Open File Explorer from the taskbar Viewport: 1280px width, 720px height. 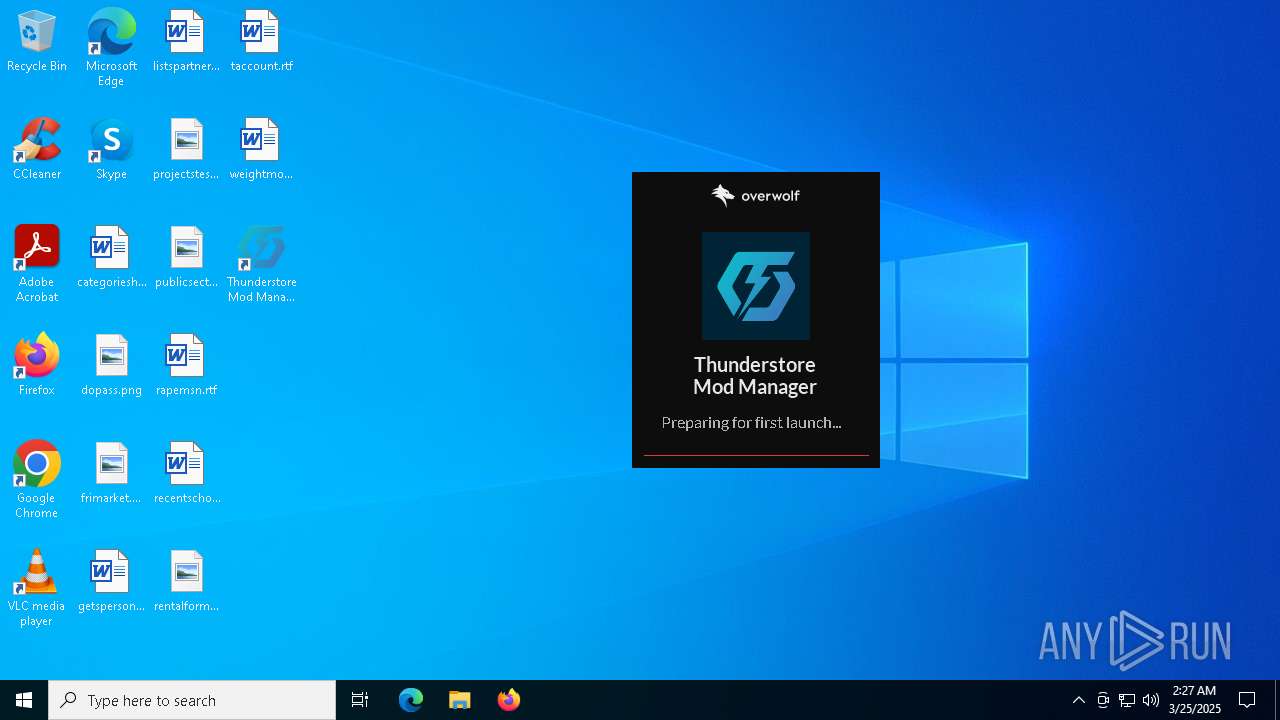pos(460,700)
